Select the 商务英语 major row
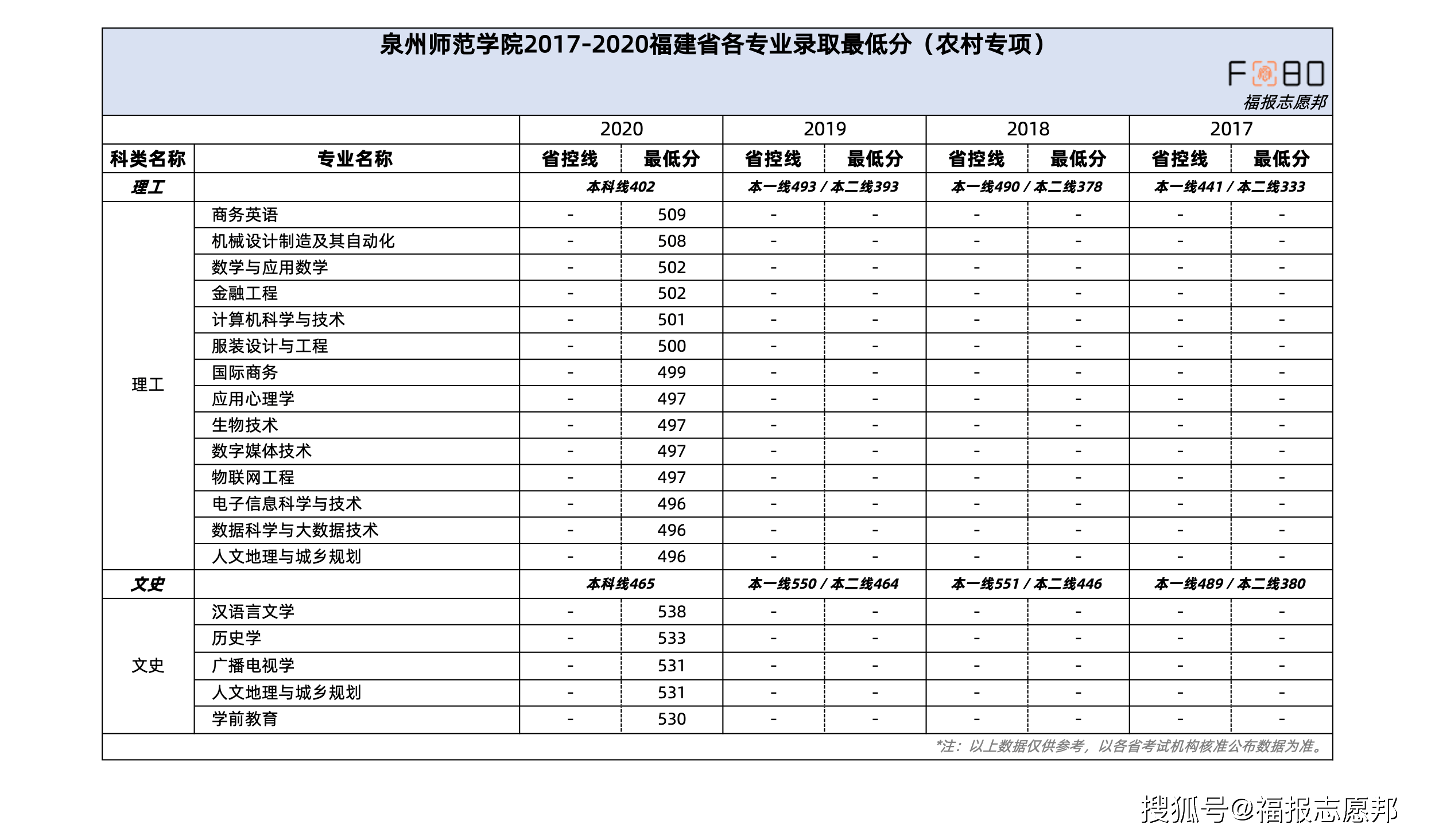 coord(245,215)
